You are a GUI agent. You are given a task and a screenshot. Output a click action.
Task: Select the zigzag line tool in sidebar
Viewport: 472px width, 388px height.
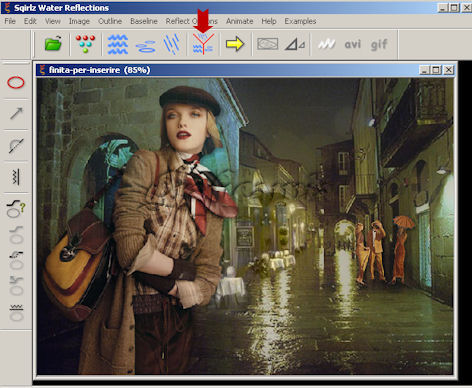[16, 177]
